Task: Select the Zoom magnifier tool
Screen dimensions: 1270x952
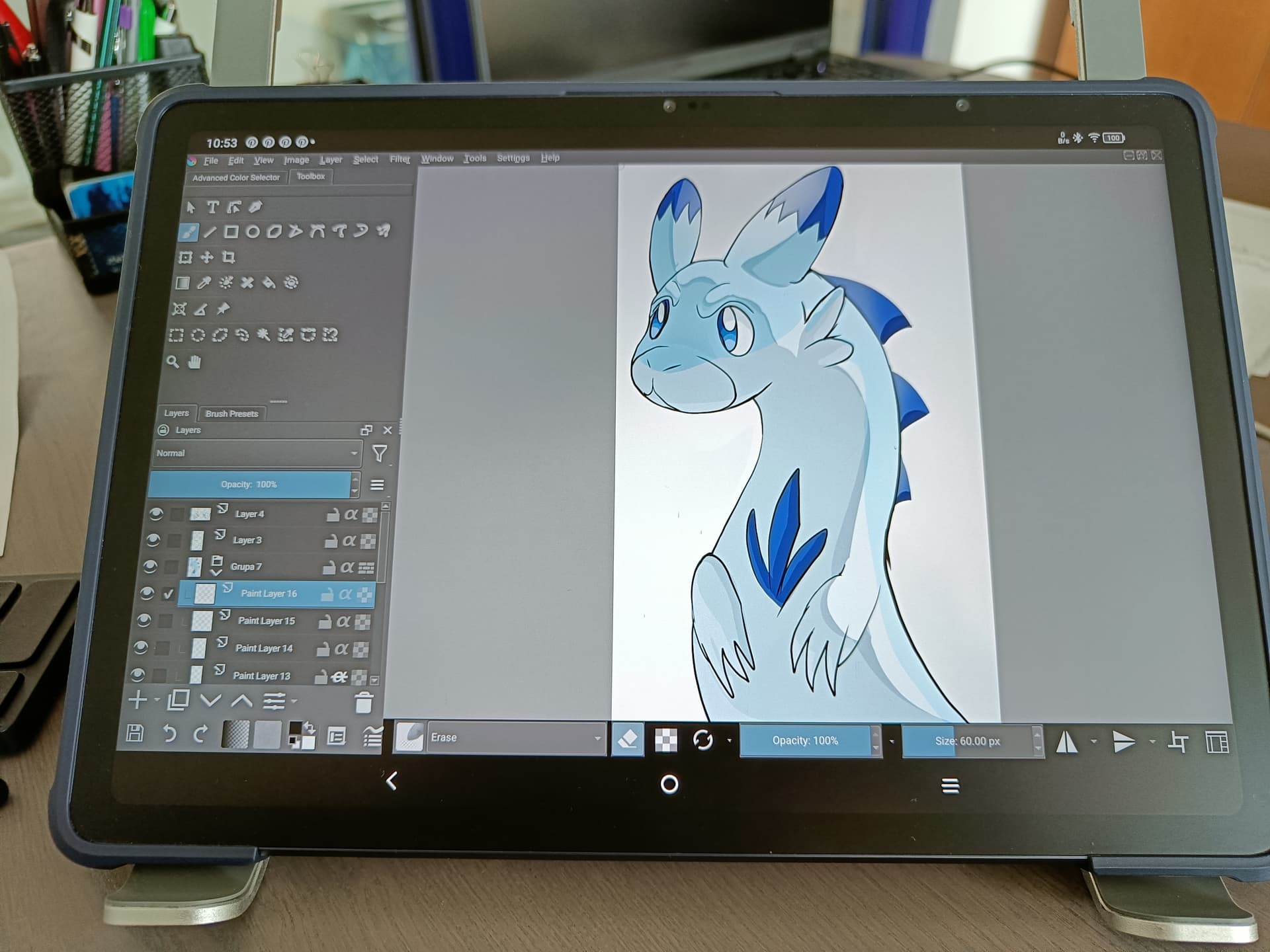Action: click(x=173, y=362)
